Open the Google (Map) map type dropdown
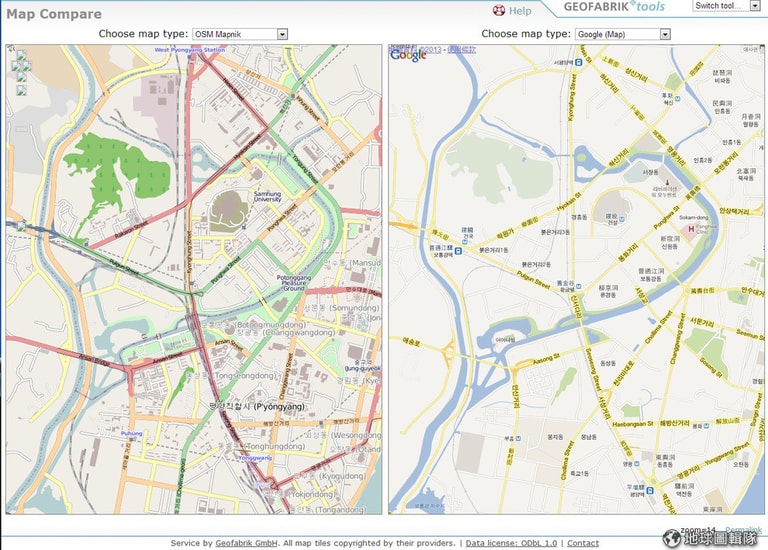The width and height of the screenshot is (768, 550). coord(623,34)
